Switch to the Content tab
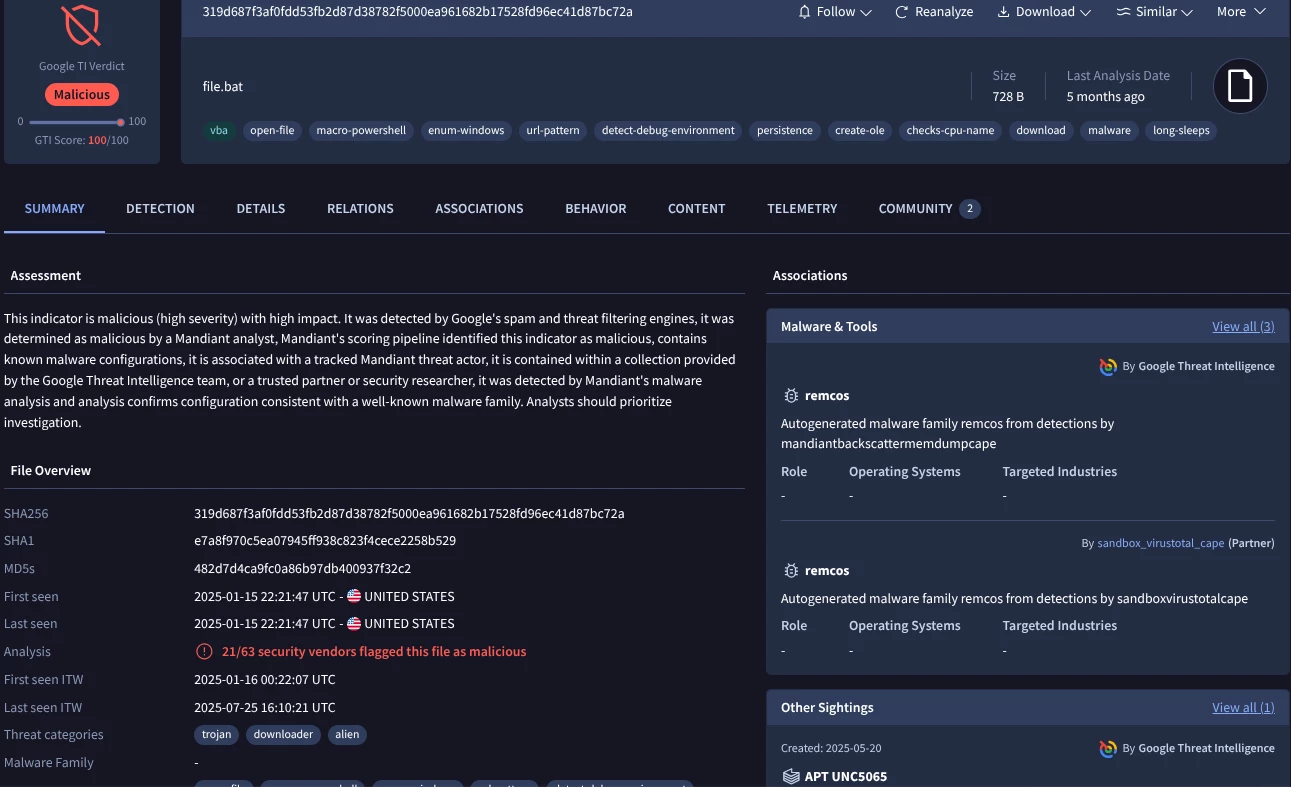The image size is (1291, 787). coord(697,209)
